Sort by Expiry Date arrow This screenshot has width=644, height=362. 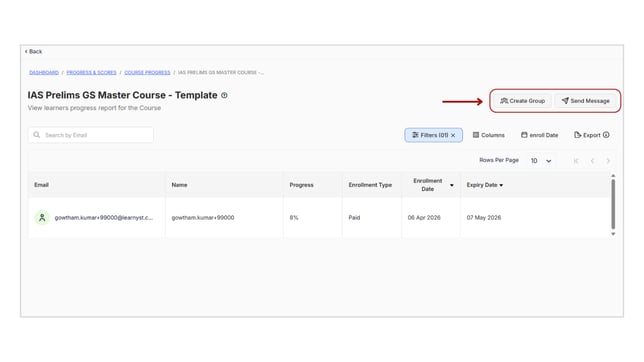501,185
